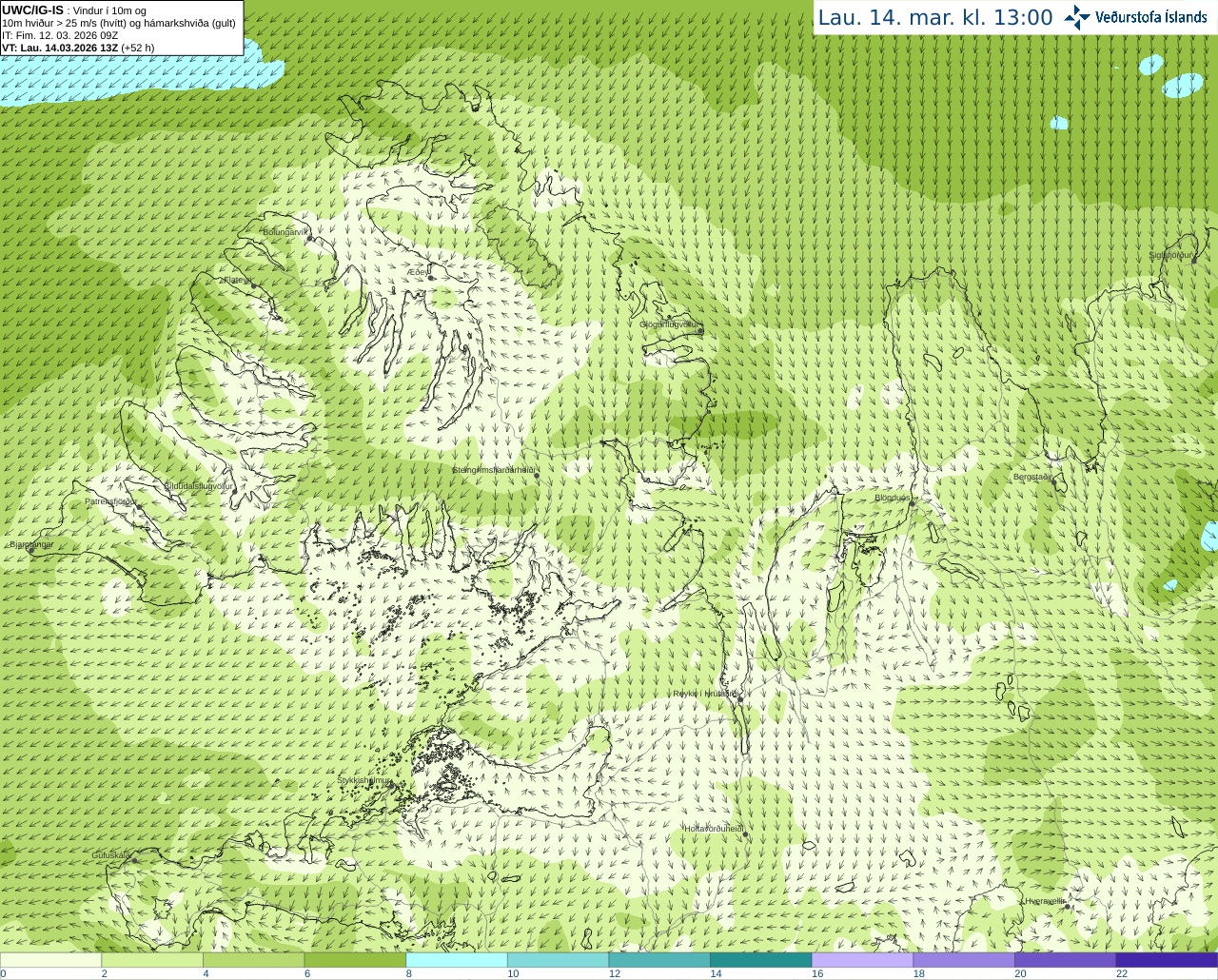Click the legend scale value 8
This screenshot has height=980, width=1218.
point(408,973)
